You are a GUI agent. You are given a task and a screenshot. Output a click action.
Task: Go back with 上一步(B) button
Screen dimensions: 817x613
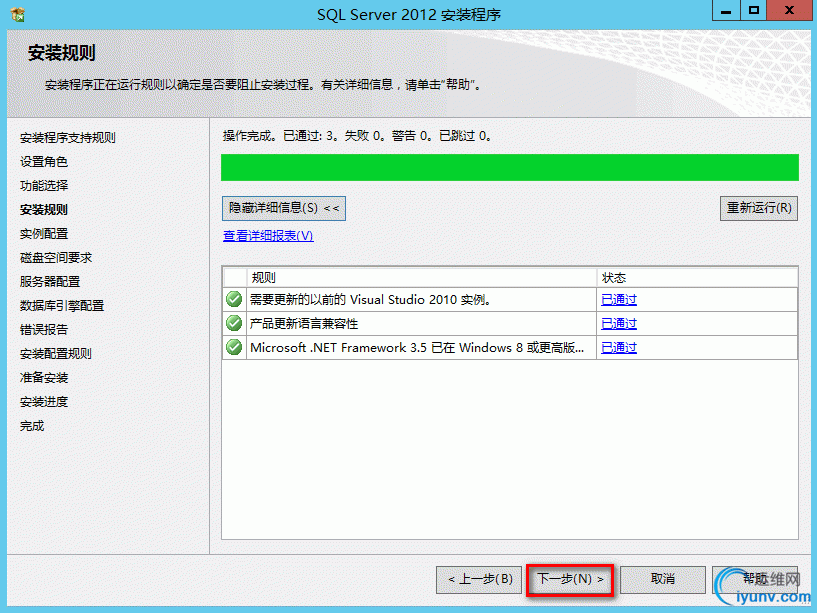[479, 580]
